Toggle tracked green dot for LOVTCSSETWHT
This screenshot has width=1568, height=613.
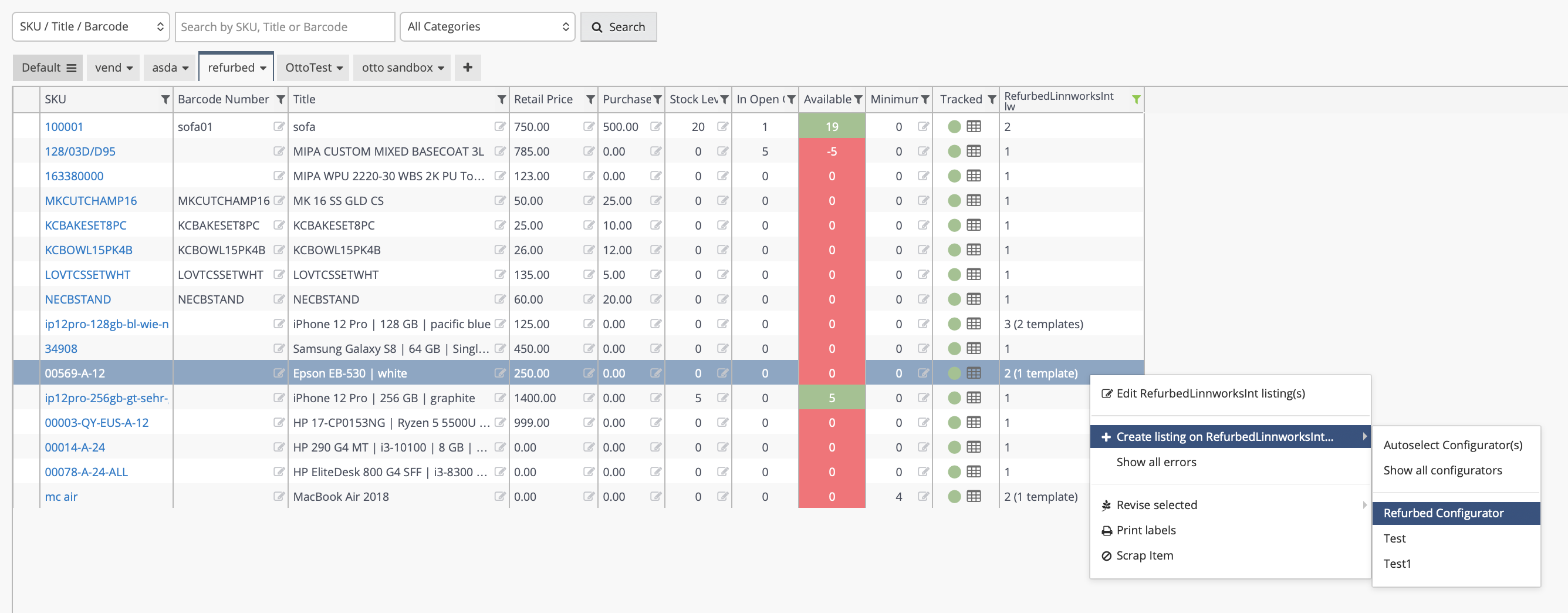tap(954, 275)
